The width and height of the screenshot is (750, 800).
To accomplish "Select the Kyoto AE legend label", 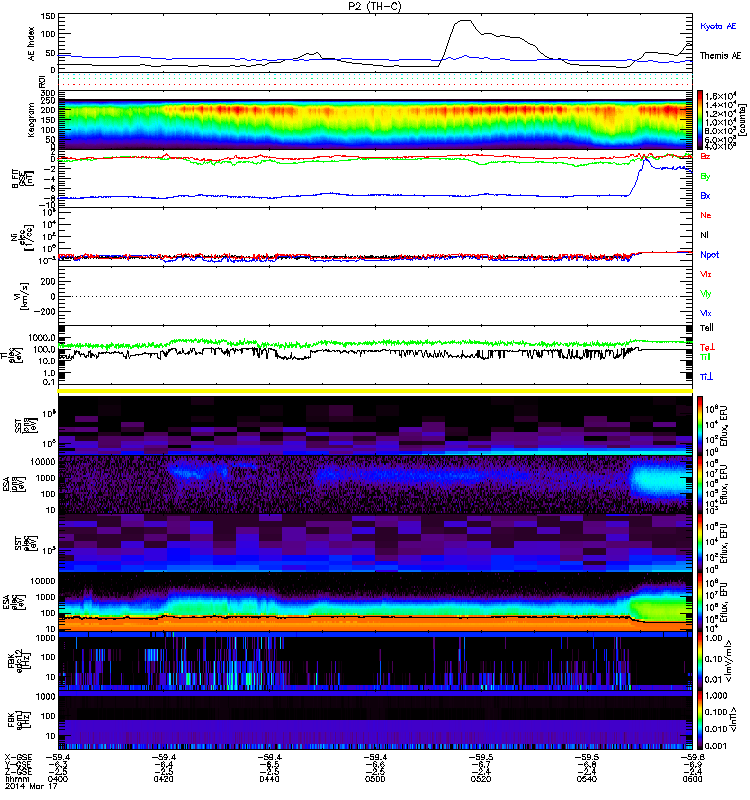I will (718, 26).
